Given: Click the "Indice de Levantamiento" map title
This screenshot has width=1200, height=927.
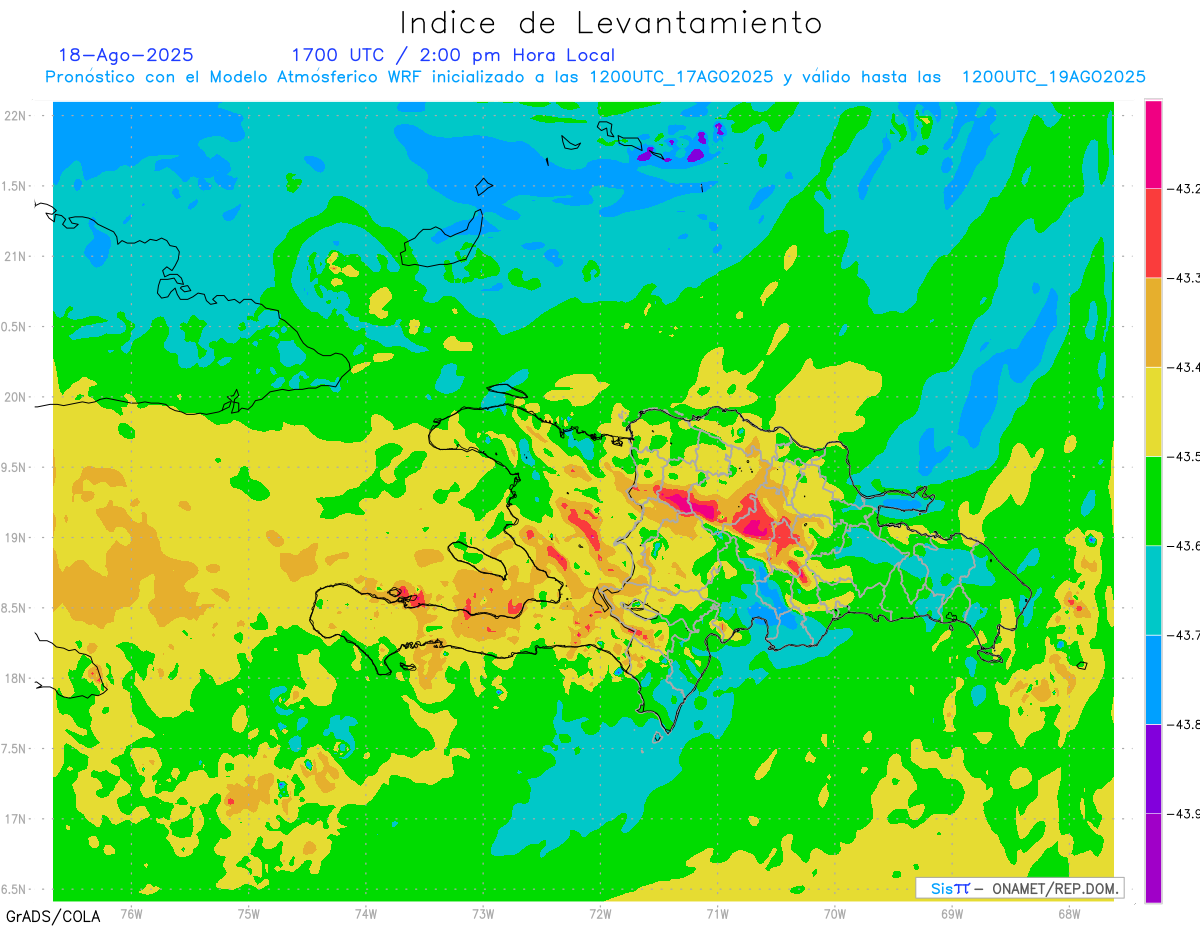Looking at the screenshot, I should point(611,23).
